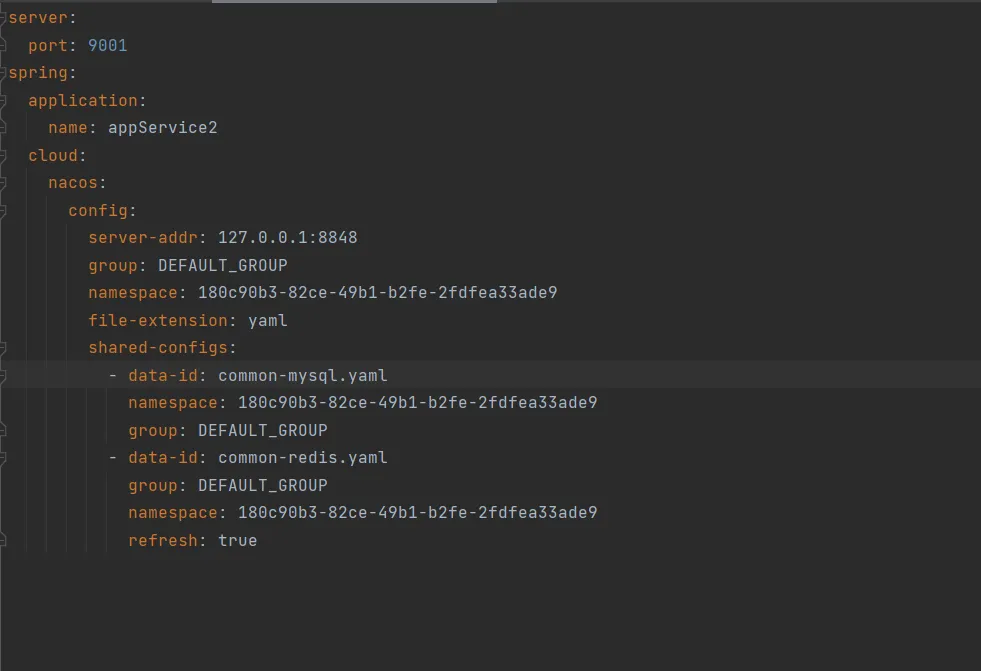Collapse the common-redis.yaml list item fold marker

(3, 458)
